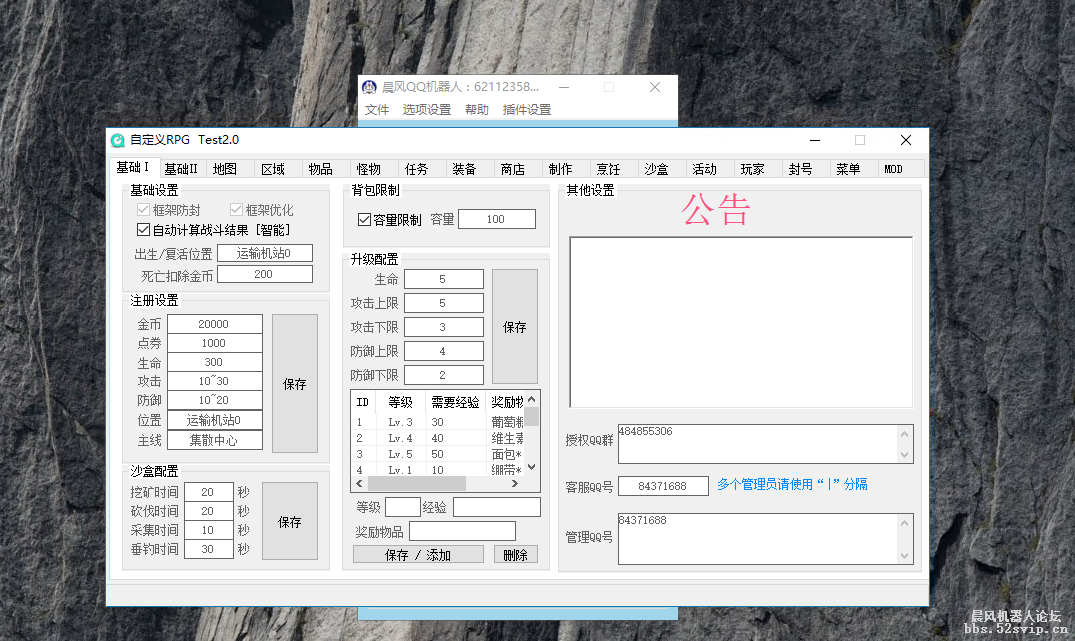
Task: Click the 容量 value input field
Action: point(497,218)
